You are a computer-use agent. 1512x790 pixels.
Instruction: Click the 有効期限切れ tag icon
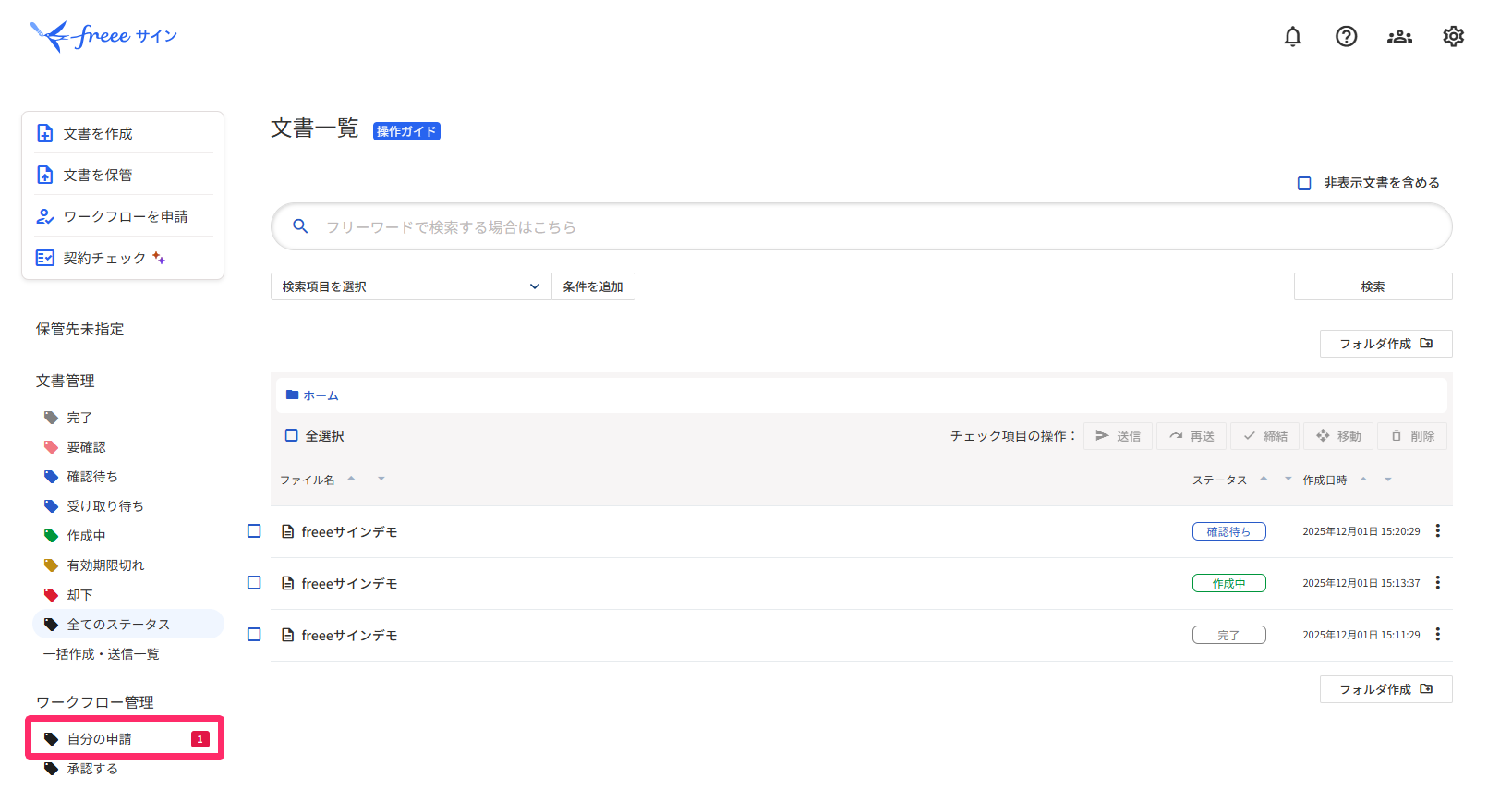[x=51, y=565]
